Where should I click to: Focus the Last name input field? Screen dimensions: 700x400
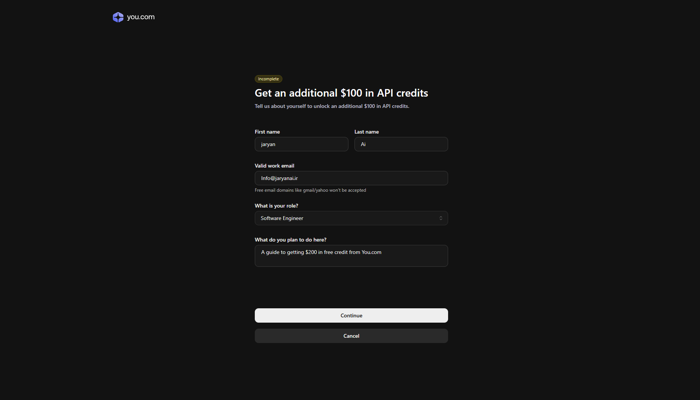point(401,144)
